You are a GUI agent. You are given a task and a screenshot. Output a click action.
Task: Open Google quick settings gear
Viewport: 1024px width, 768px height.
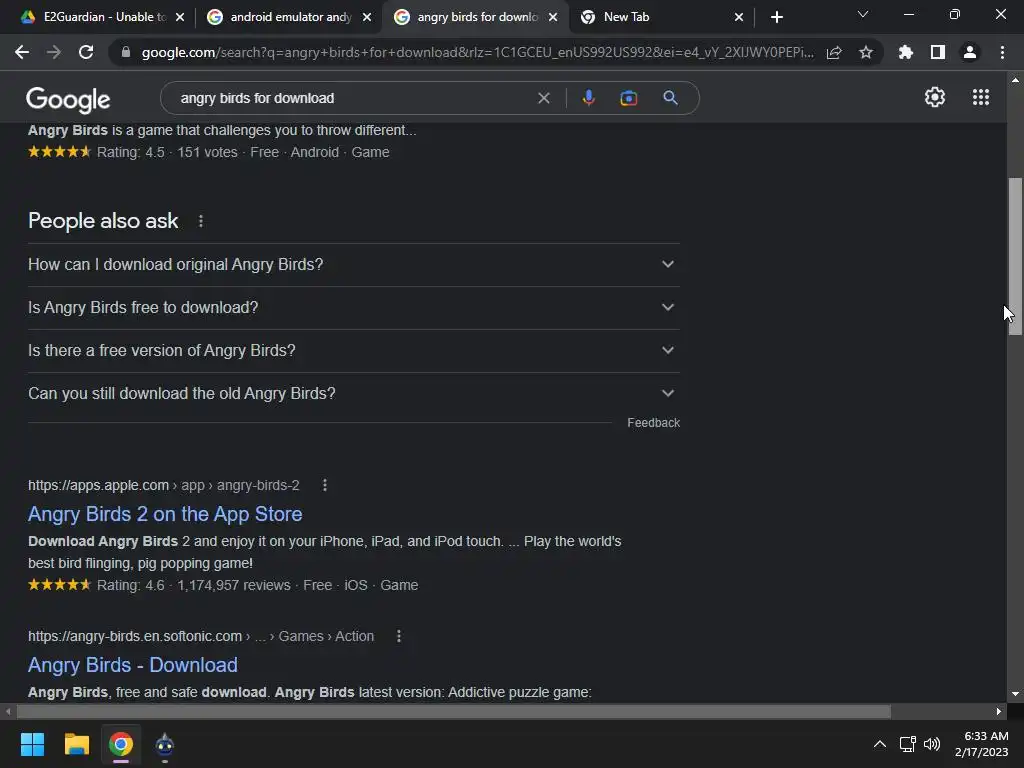point(935,97)
